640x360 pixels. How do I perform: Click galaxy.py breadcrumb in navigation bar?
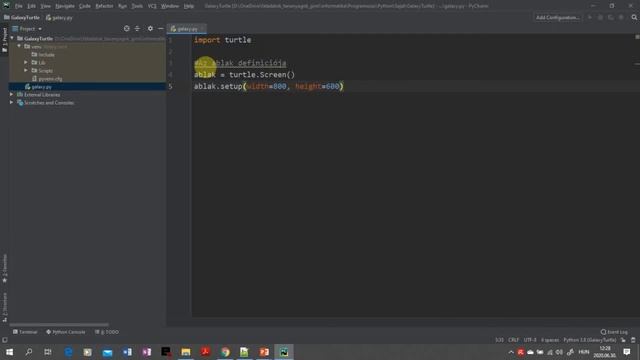tap(60, 18)
